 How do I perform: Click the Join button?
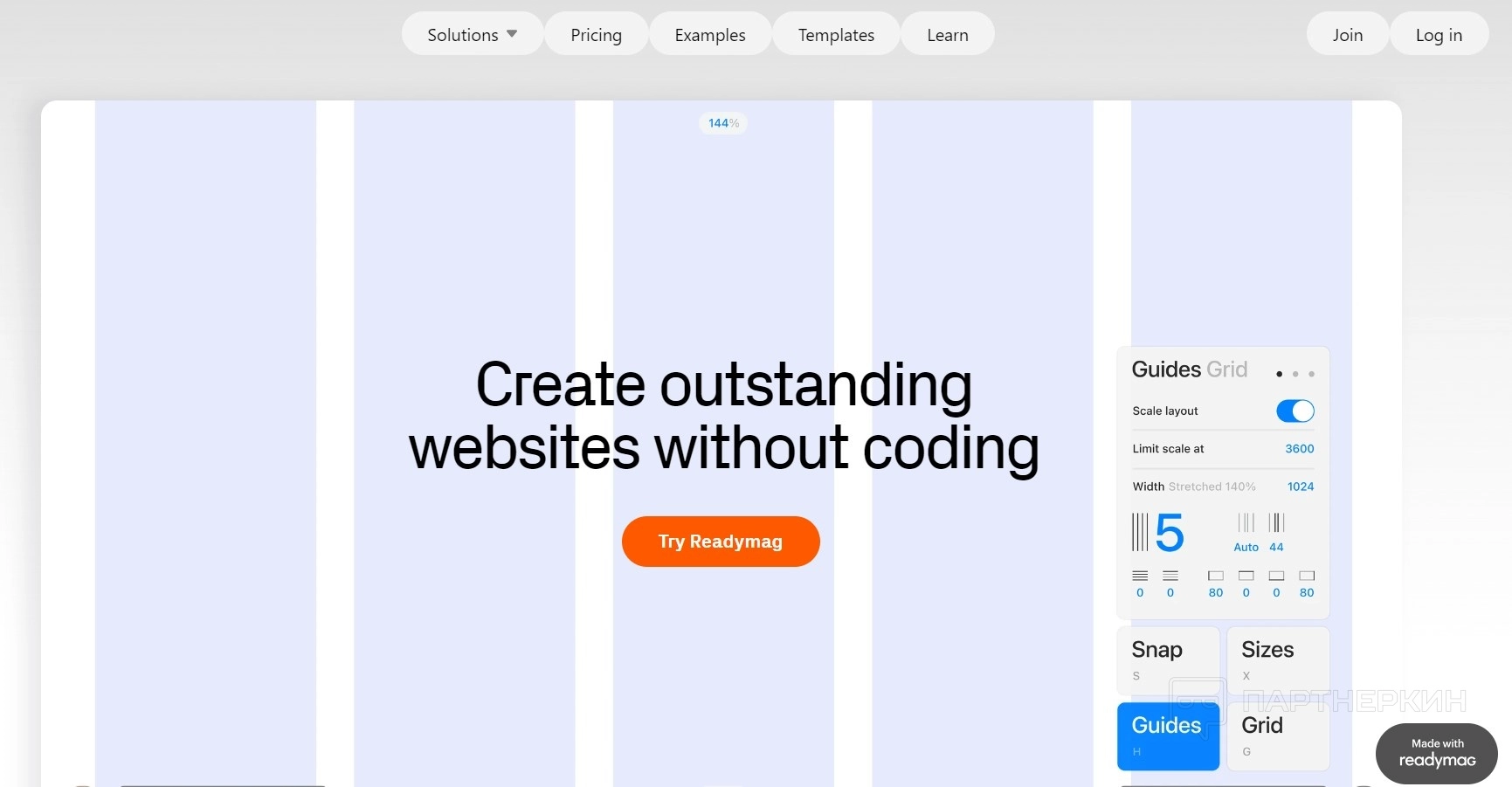click(x=1348, y=34)
